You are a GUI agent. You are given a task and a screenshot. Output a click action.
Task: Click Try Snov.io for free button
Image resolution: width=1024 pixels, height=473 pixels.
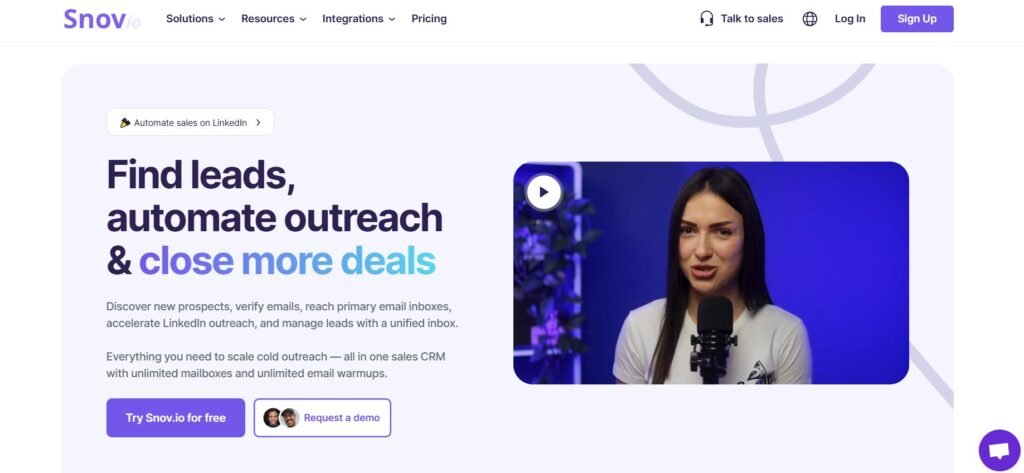tap(176, 417)
